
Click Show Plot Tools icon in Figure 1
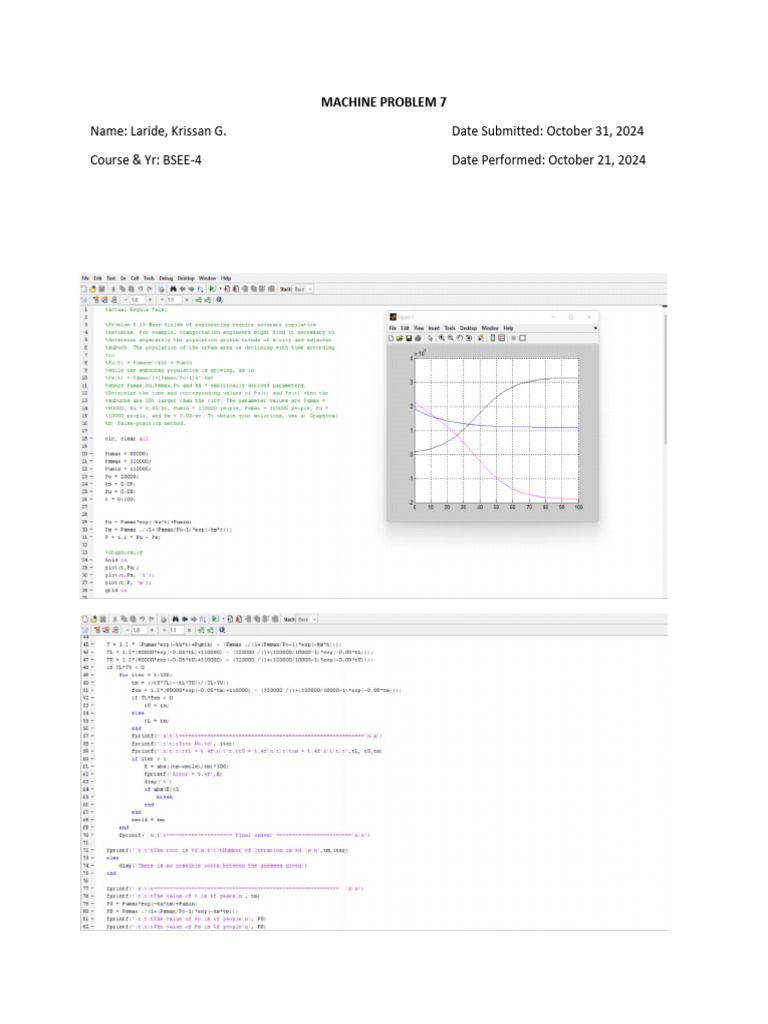click(x=522, y=338)
